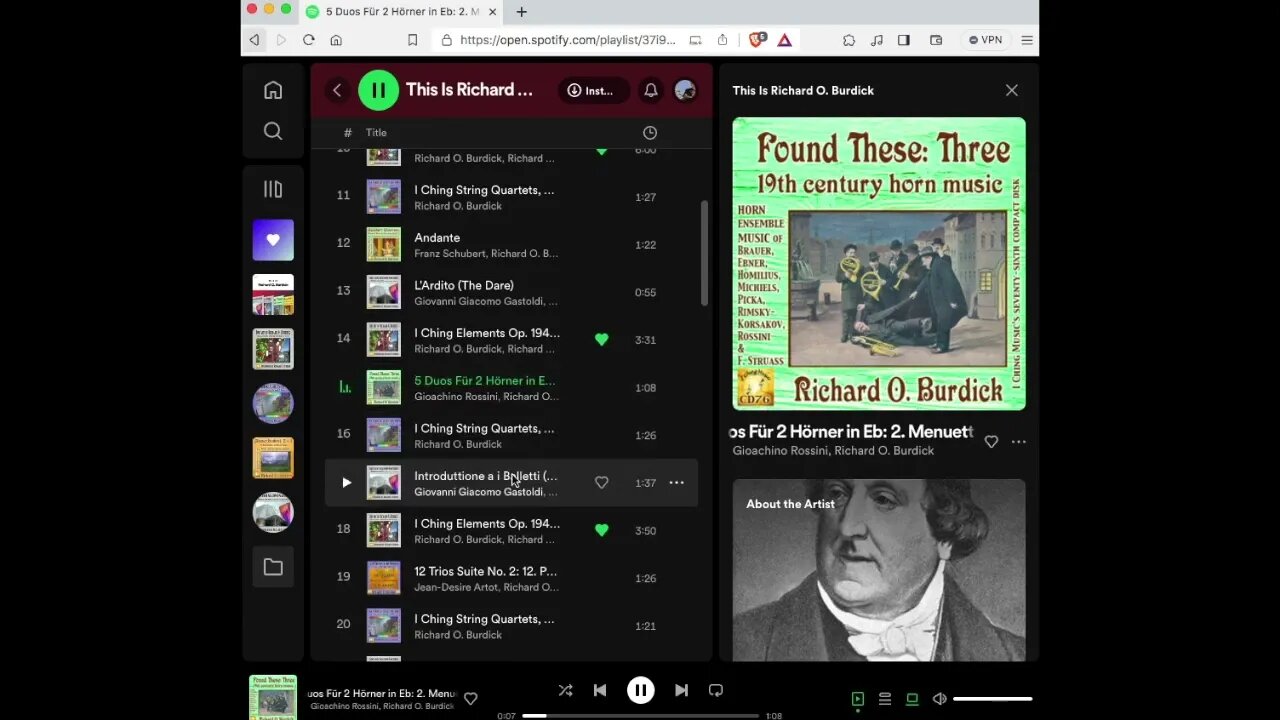Image resolution: width=1280 pixels, height=720 pixels.
Task: Go to Spotify Home in sidebar
Action: click(x=273, y=90)
